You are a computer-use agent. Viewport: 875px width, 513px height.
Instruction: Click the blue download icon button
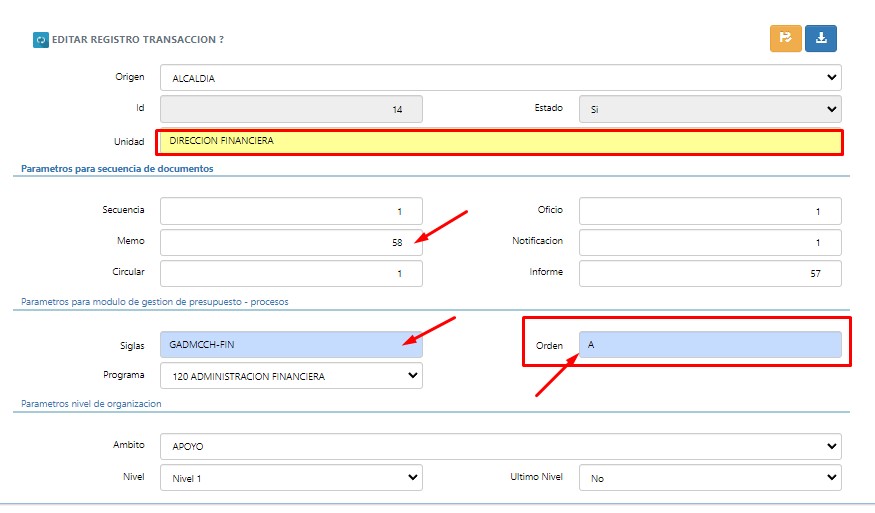click(821, 38)
